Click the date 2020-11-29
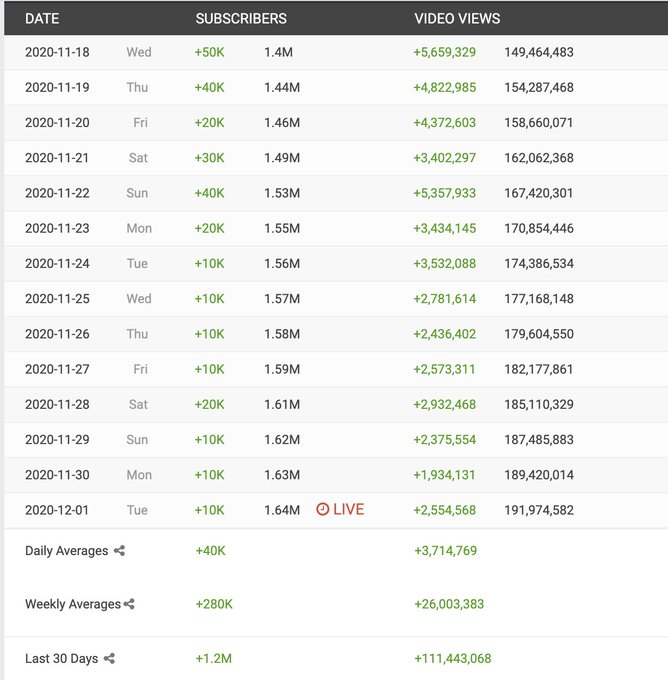Image resolution: width=668 pixels, height=680 pixels. click(x=57, y=440)
